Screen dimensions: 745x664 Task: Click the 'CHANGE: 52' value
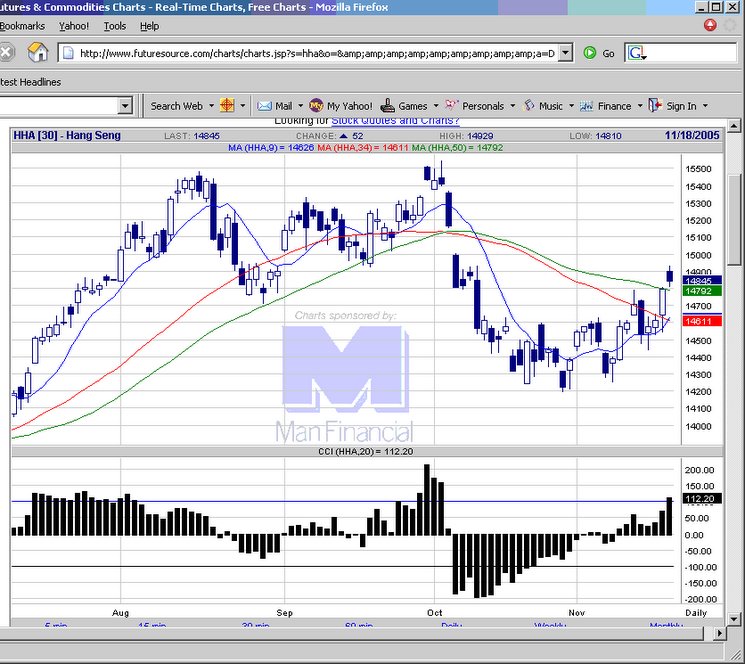click(x=329, y=136)
